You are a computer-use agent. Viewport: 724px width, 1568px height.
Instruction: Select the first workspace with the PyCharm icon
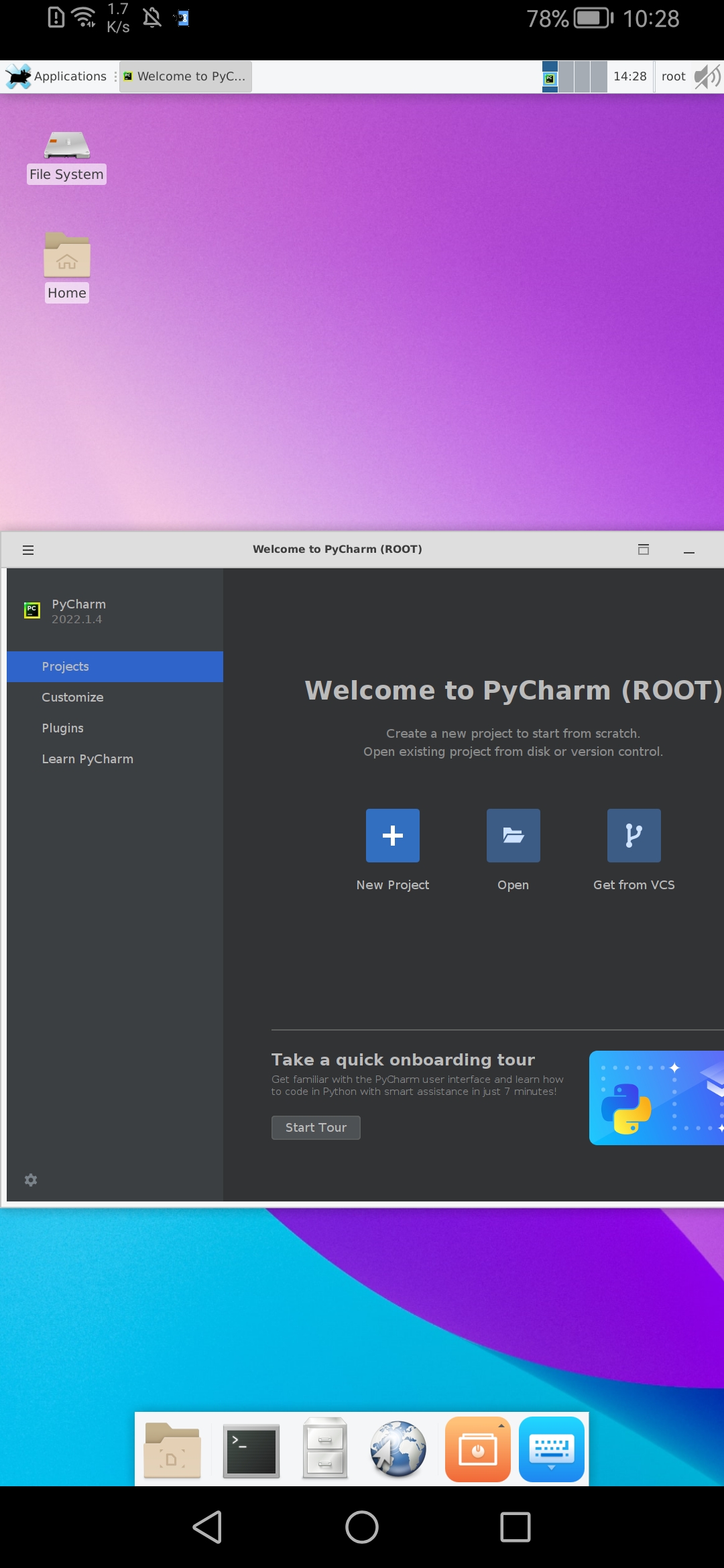(x=550, y=77)
